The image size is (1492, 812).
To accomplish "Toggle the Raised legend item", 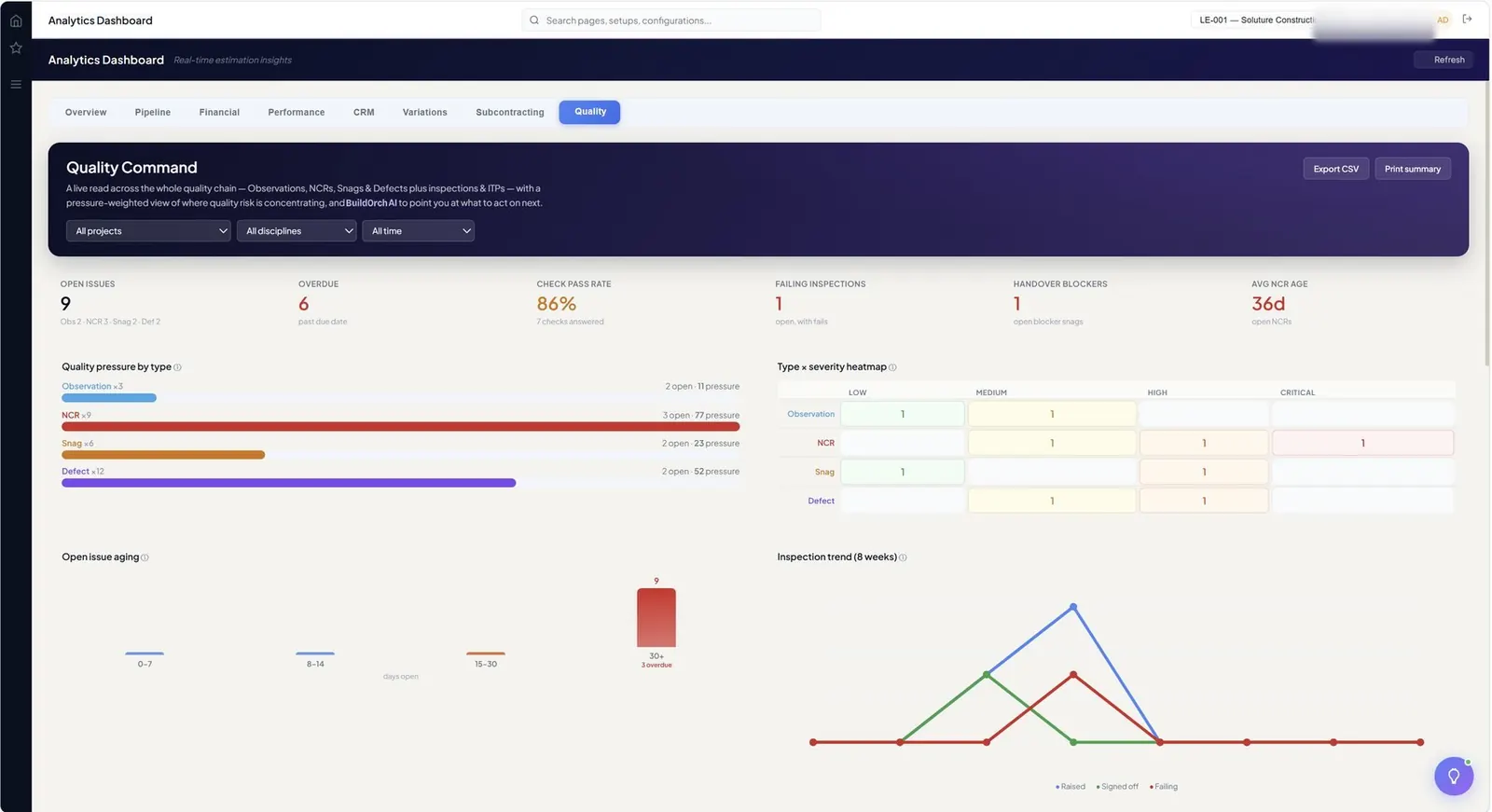I will 1071,787.
